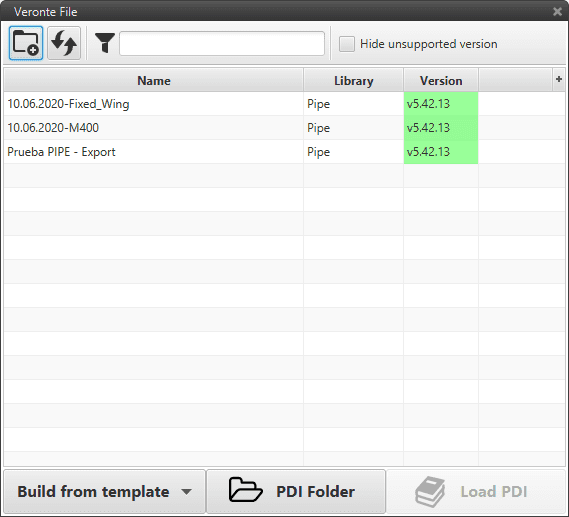The width and height of the screenshot is (569, 517).
Task: Sort by the Version column header
Action: point(441,80)
